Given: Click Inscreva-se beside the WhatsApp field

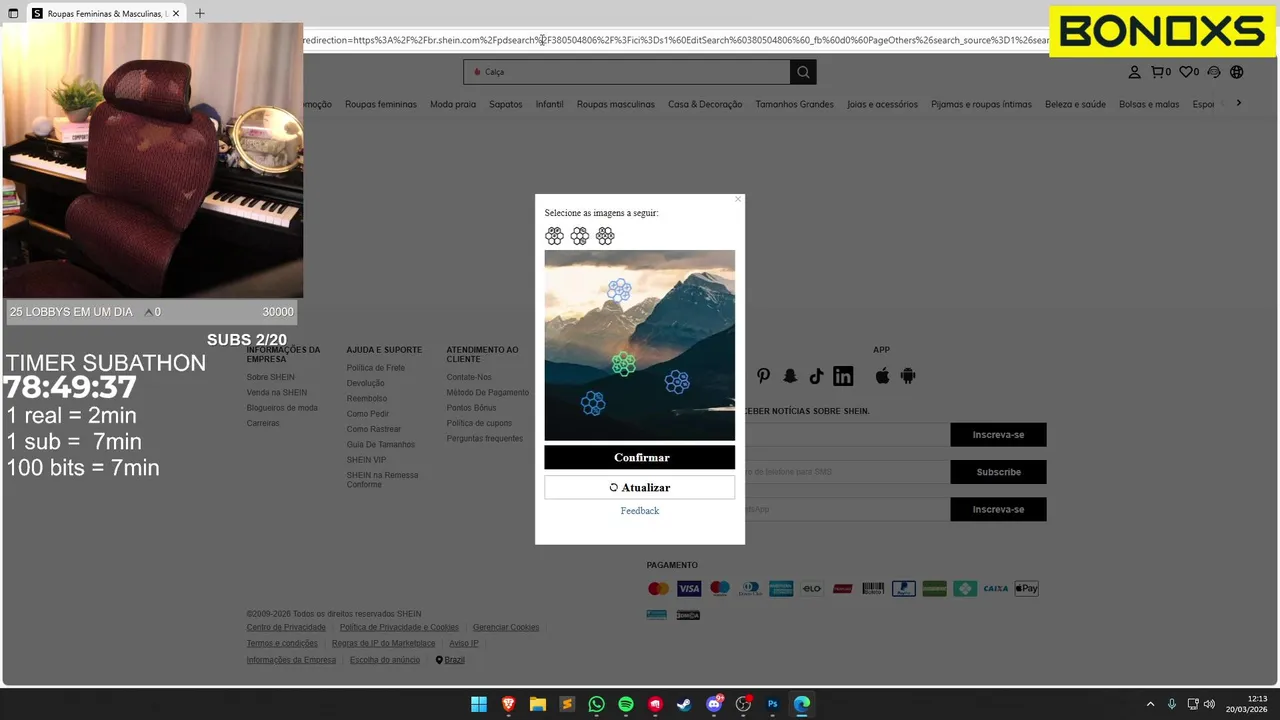Looking at the screenshot, I should pos(998,509).
